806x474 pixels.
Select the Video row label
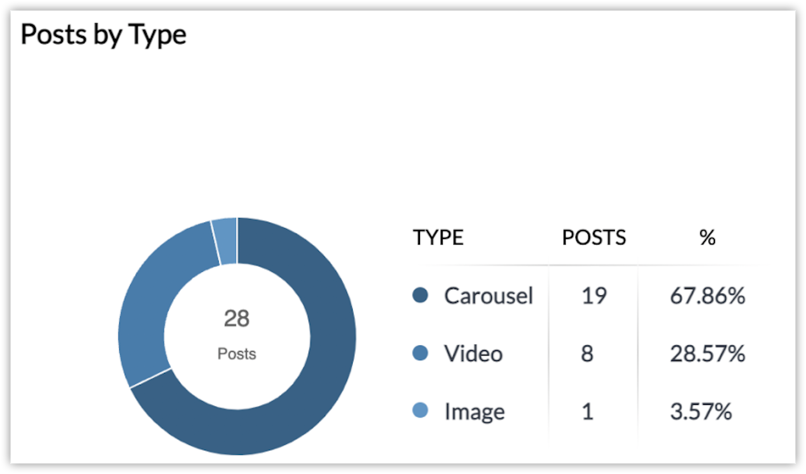click(473, 354)
